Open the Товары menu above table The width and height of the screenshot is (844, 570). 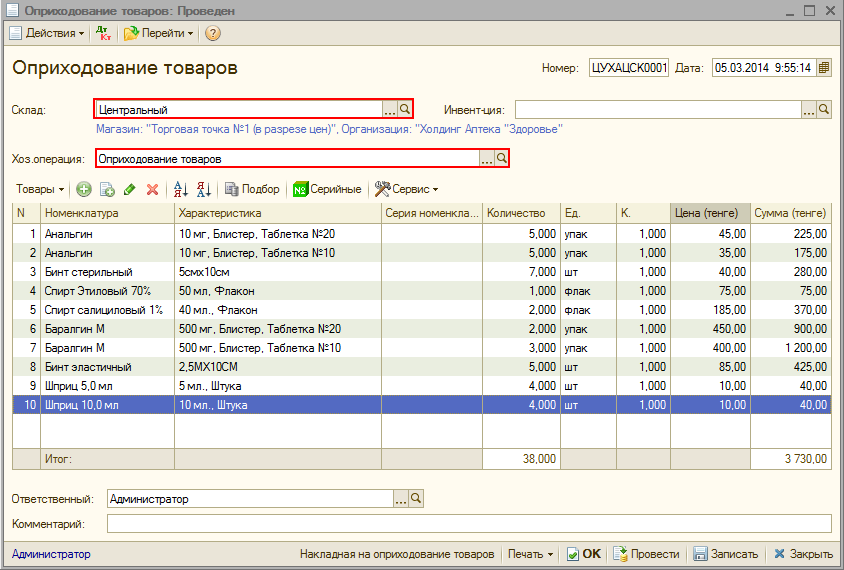pyautogui.click(x=40, y=189)
